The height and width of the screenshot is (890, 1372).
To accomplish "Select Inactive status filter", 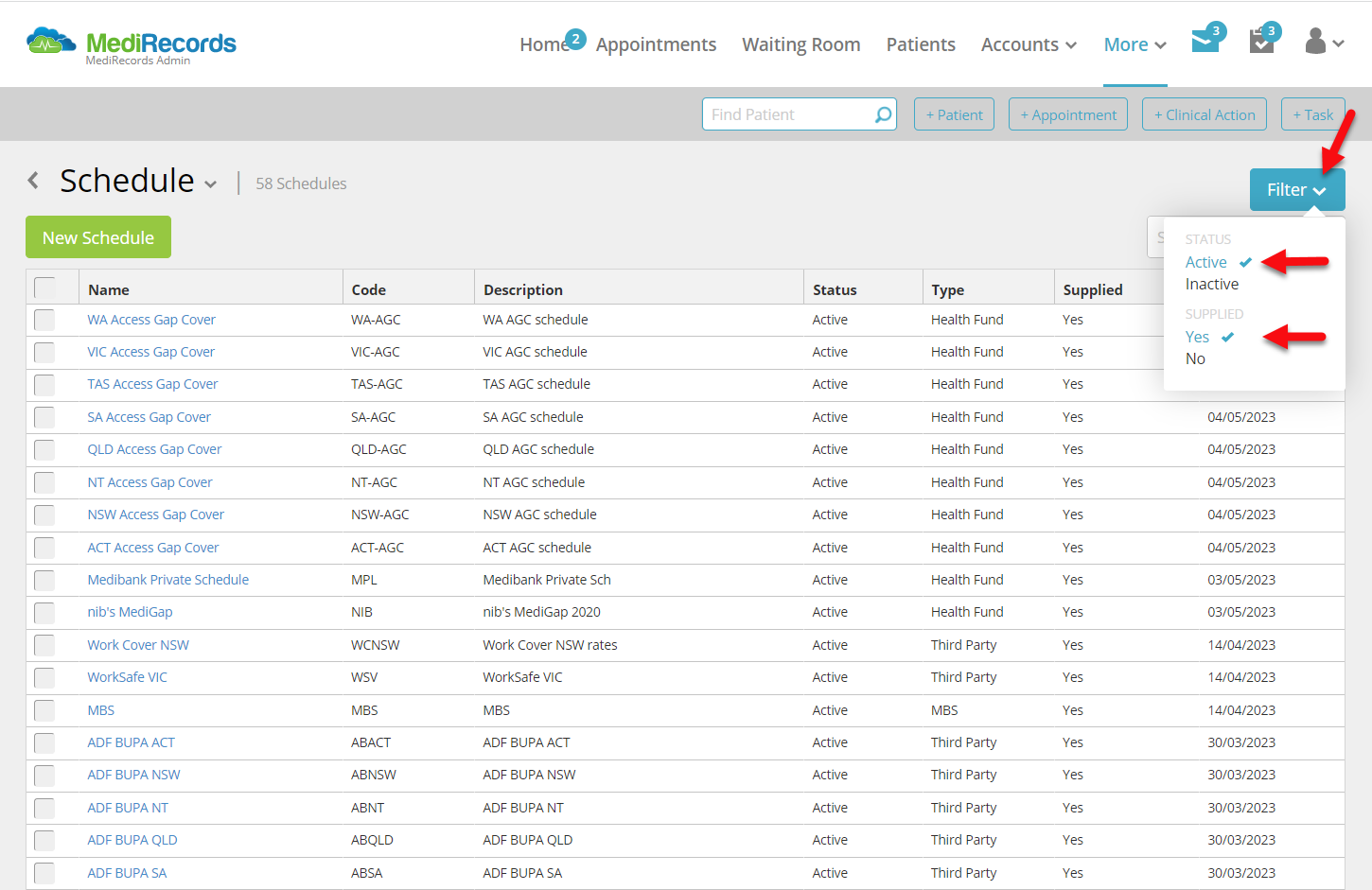I will (1212, 284).
